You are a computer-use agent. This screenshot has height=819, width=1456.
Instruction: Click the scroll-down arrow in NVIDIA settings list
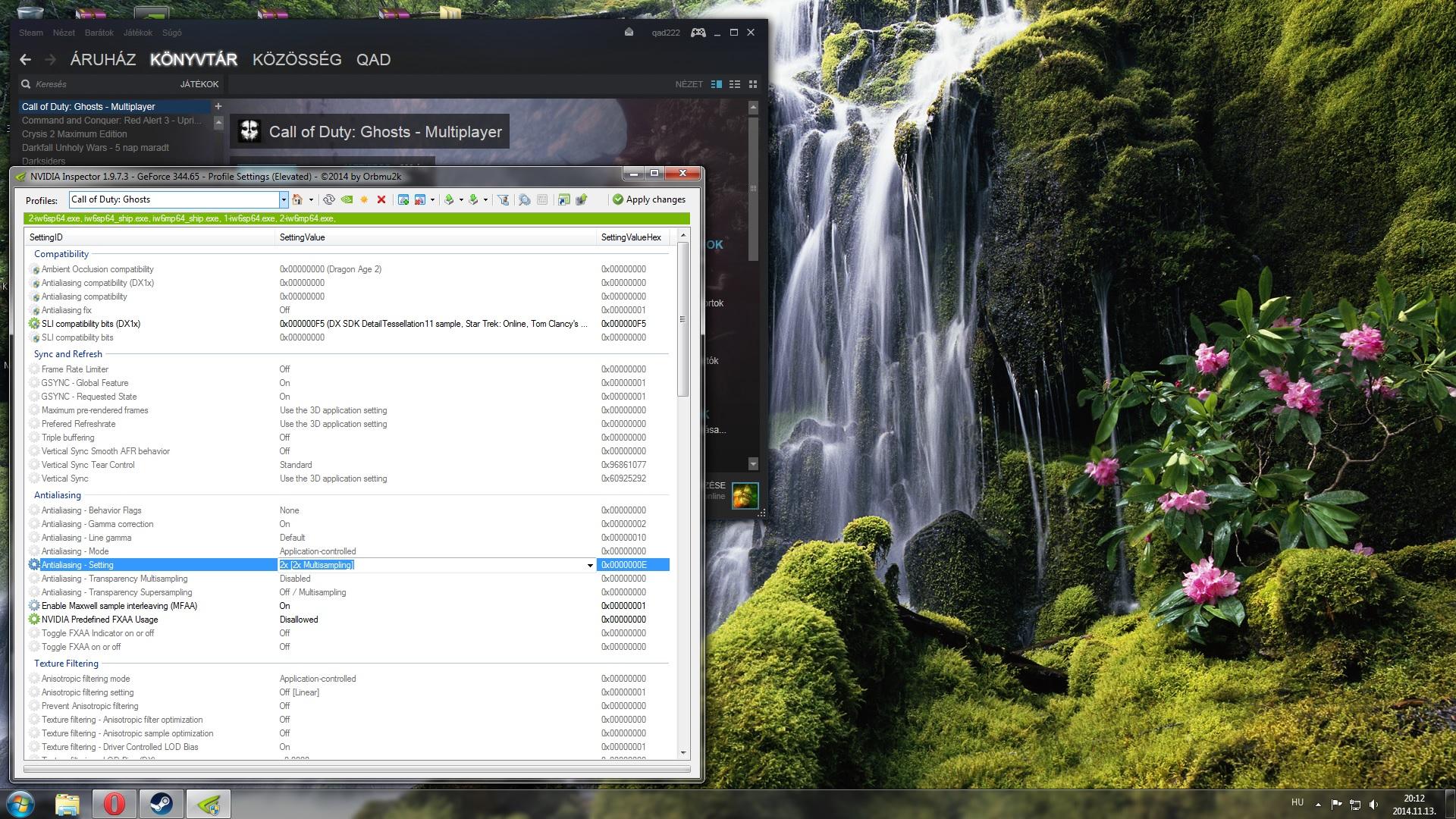[683, 753]
